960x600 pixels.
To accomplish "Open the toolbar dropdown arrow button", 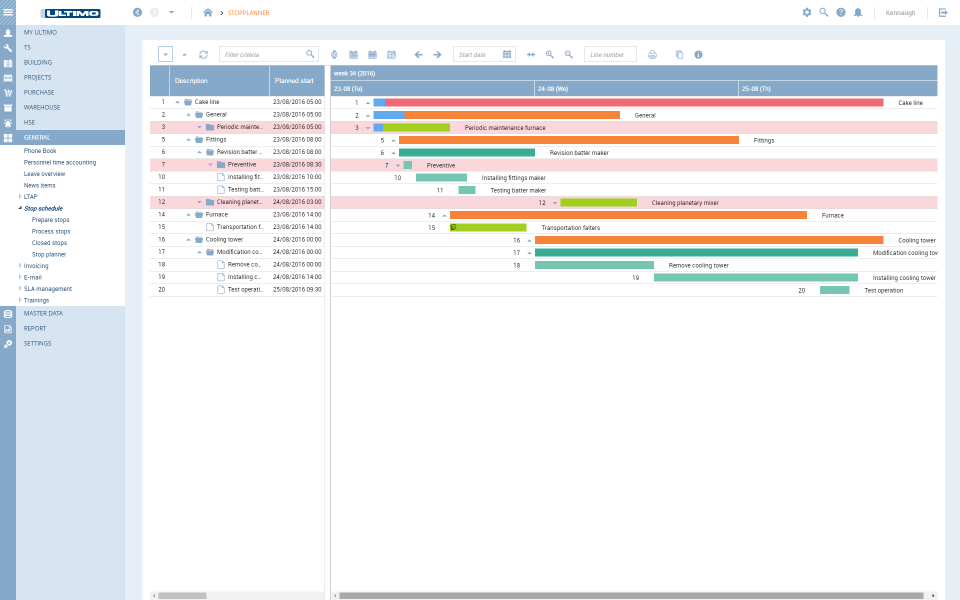I will pos(165,54).
